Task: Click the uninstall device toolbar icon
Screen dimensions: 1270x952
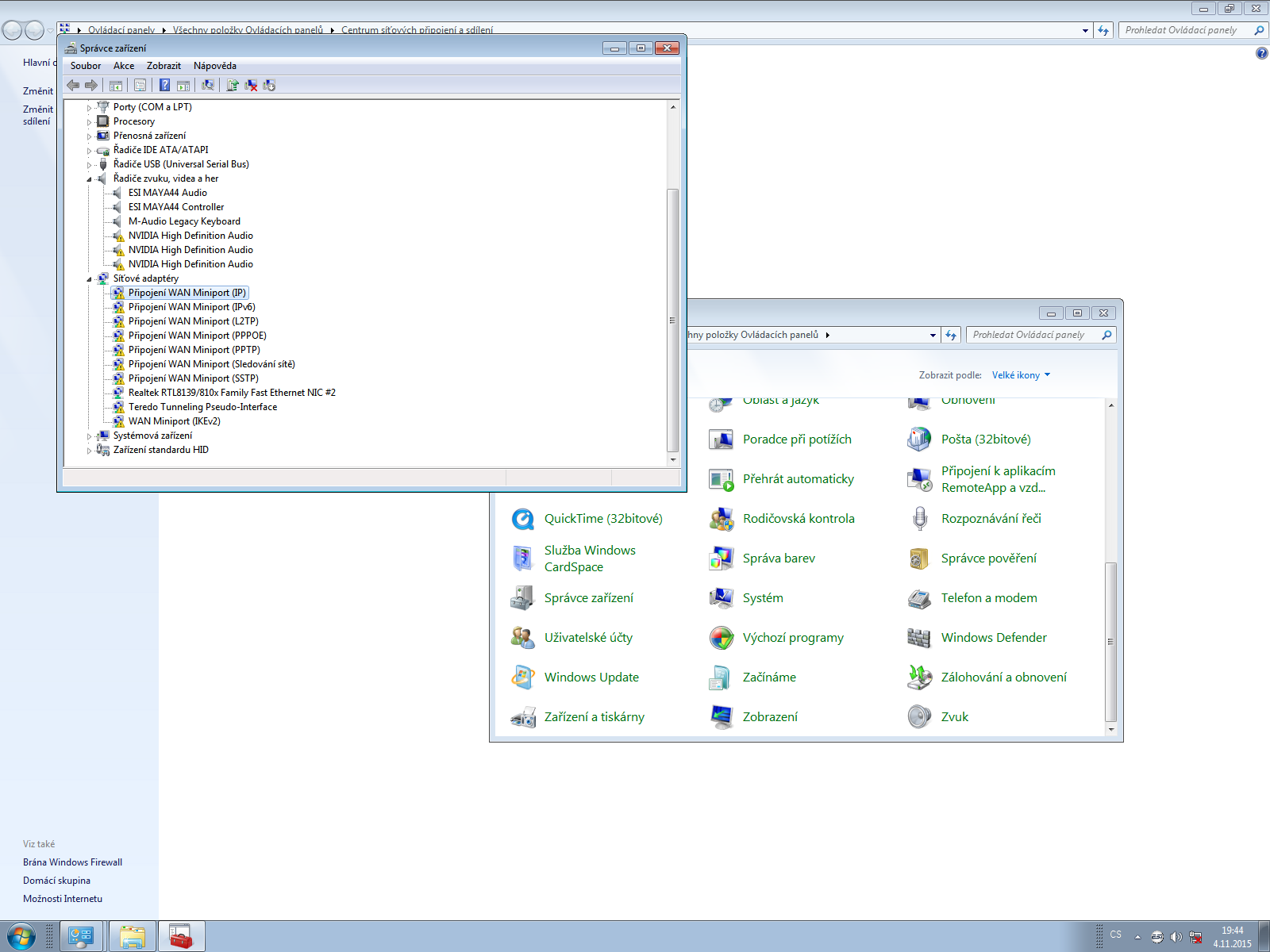Action: click(251, 85)
